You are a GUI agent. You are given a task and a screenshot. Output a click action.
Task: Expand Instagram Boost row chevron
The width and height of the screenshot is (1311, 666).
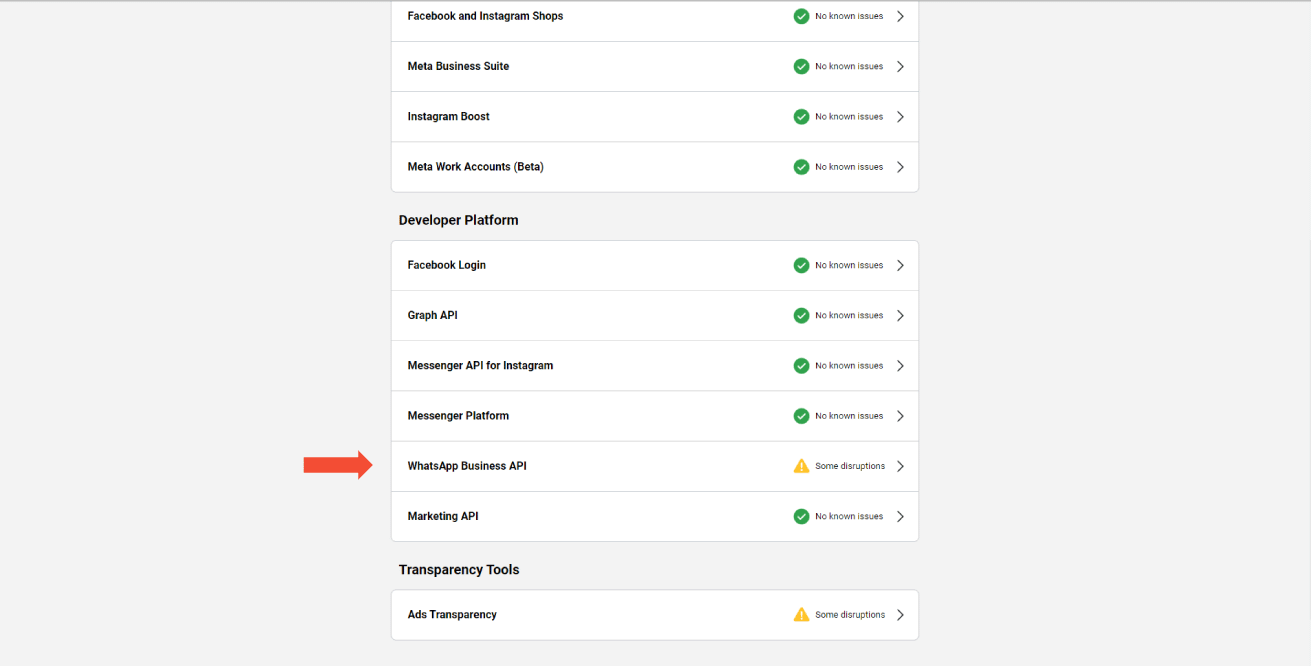click(900, 116)
